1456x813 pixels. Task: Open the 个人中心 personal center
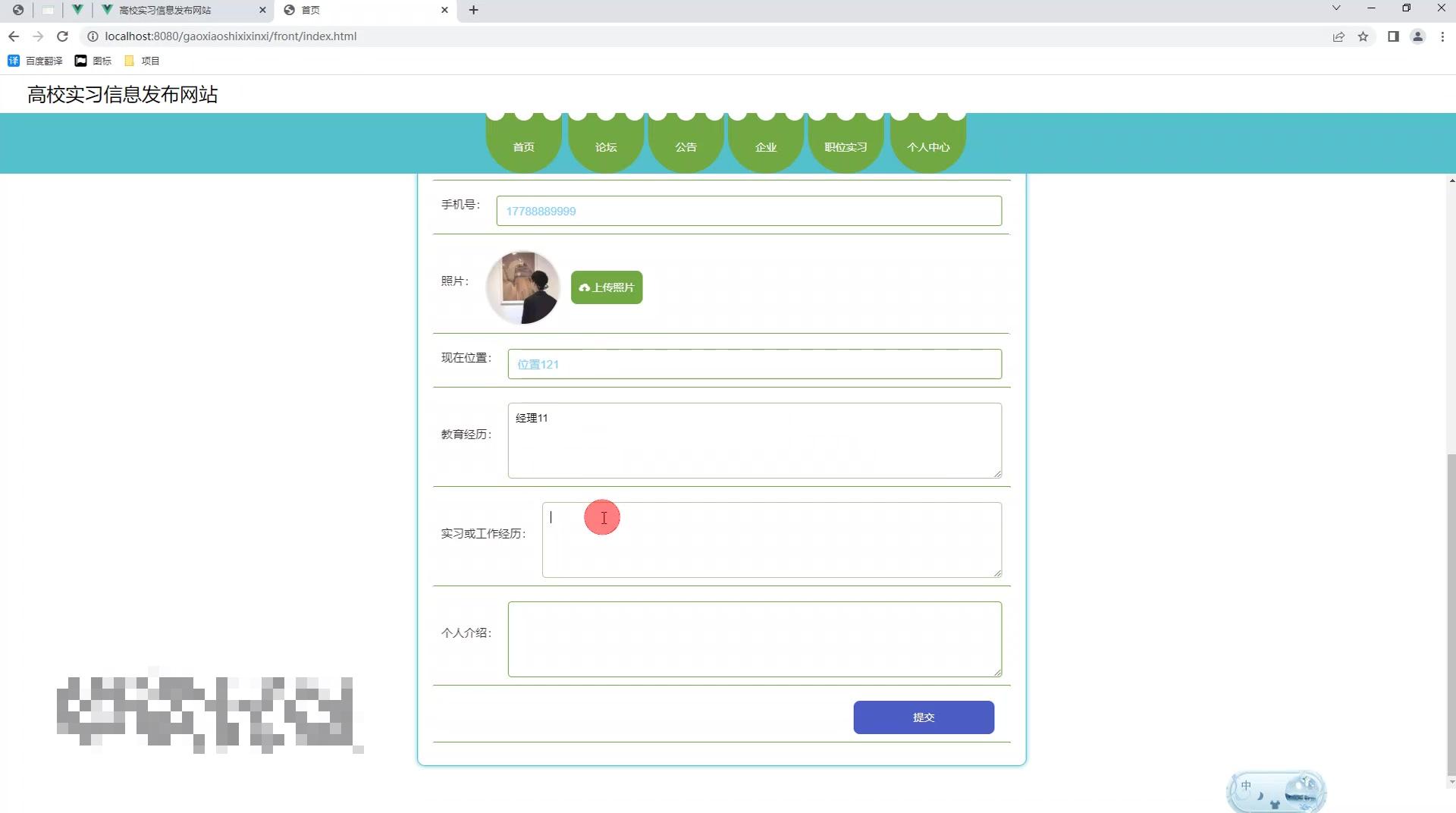click(x=927, y=146)
